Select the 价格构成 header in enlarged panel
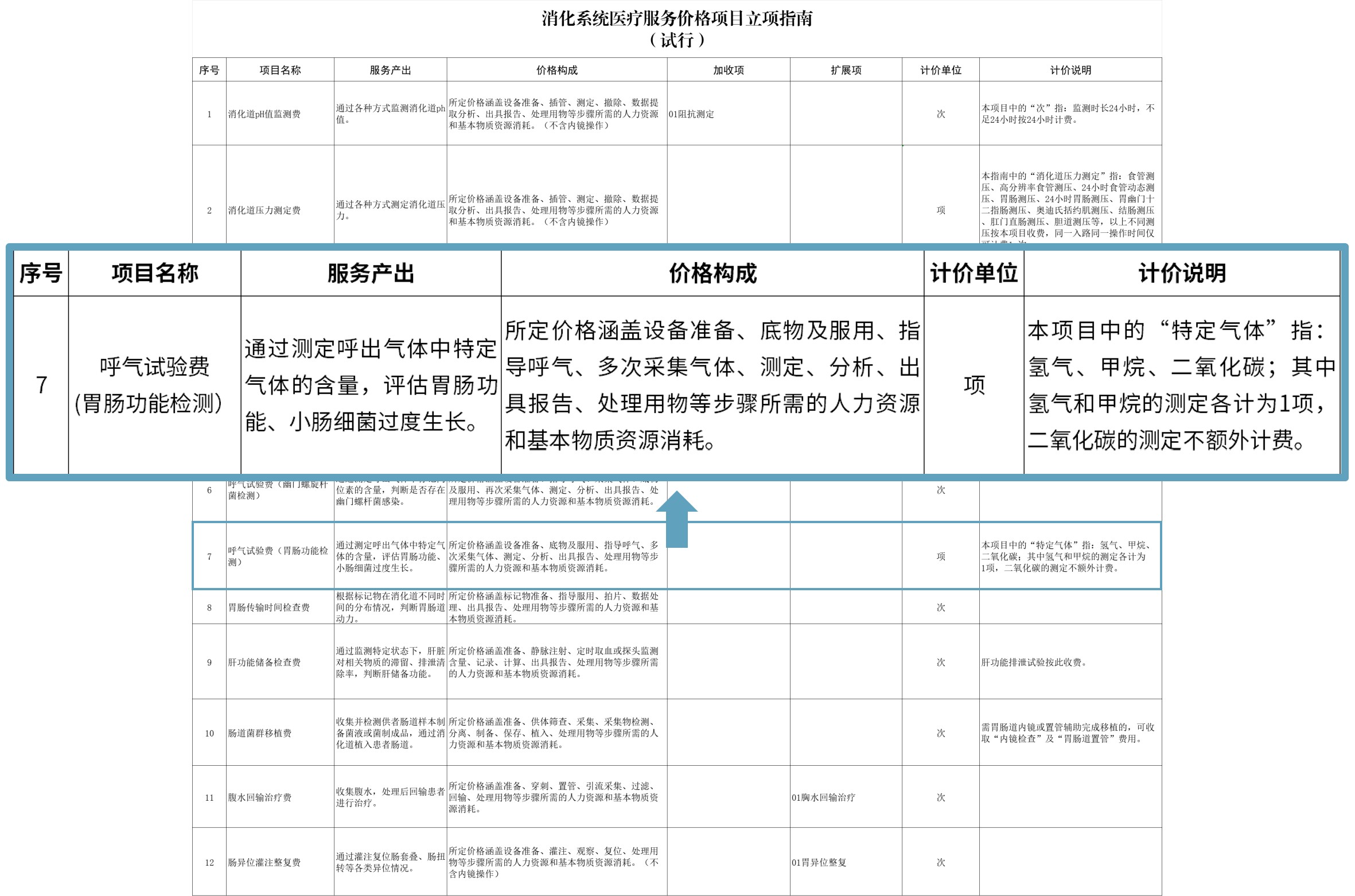The image size is (1355, 896). [x=712, y=273]
